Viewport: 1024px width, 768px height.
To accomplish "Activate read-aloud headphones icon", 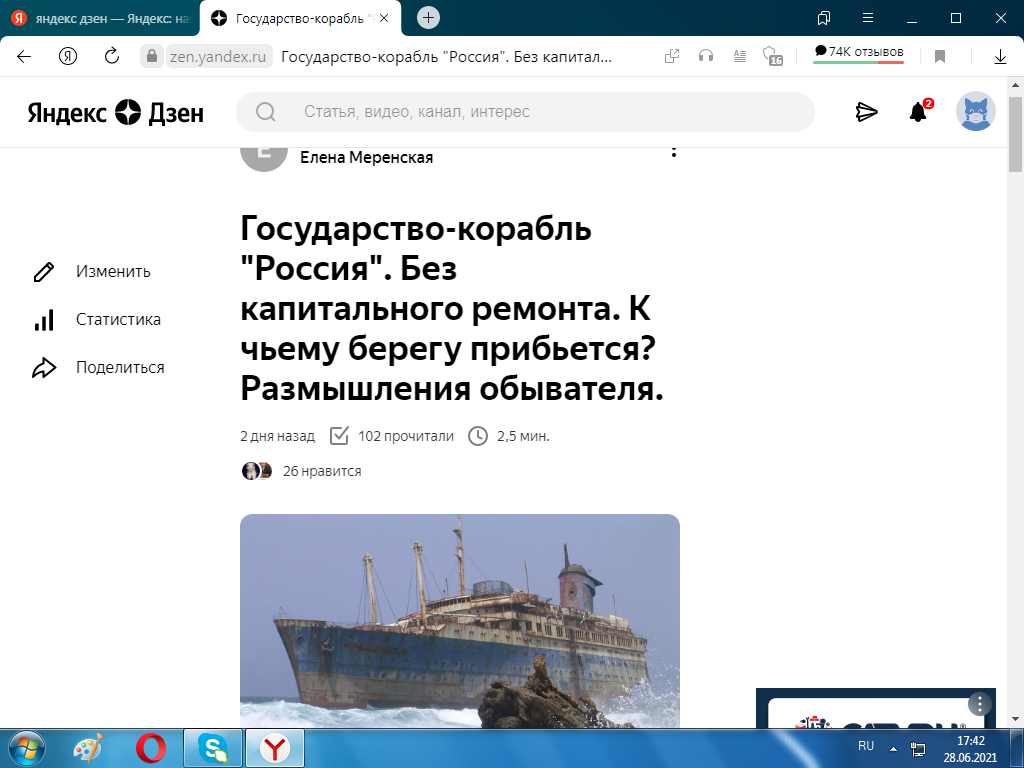I will [x=706, y=57].
